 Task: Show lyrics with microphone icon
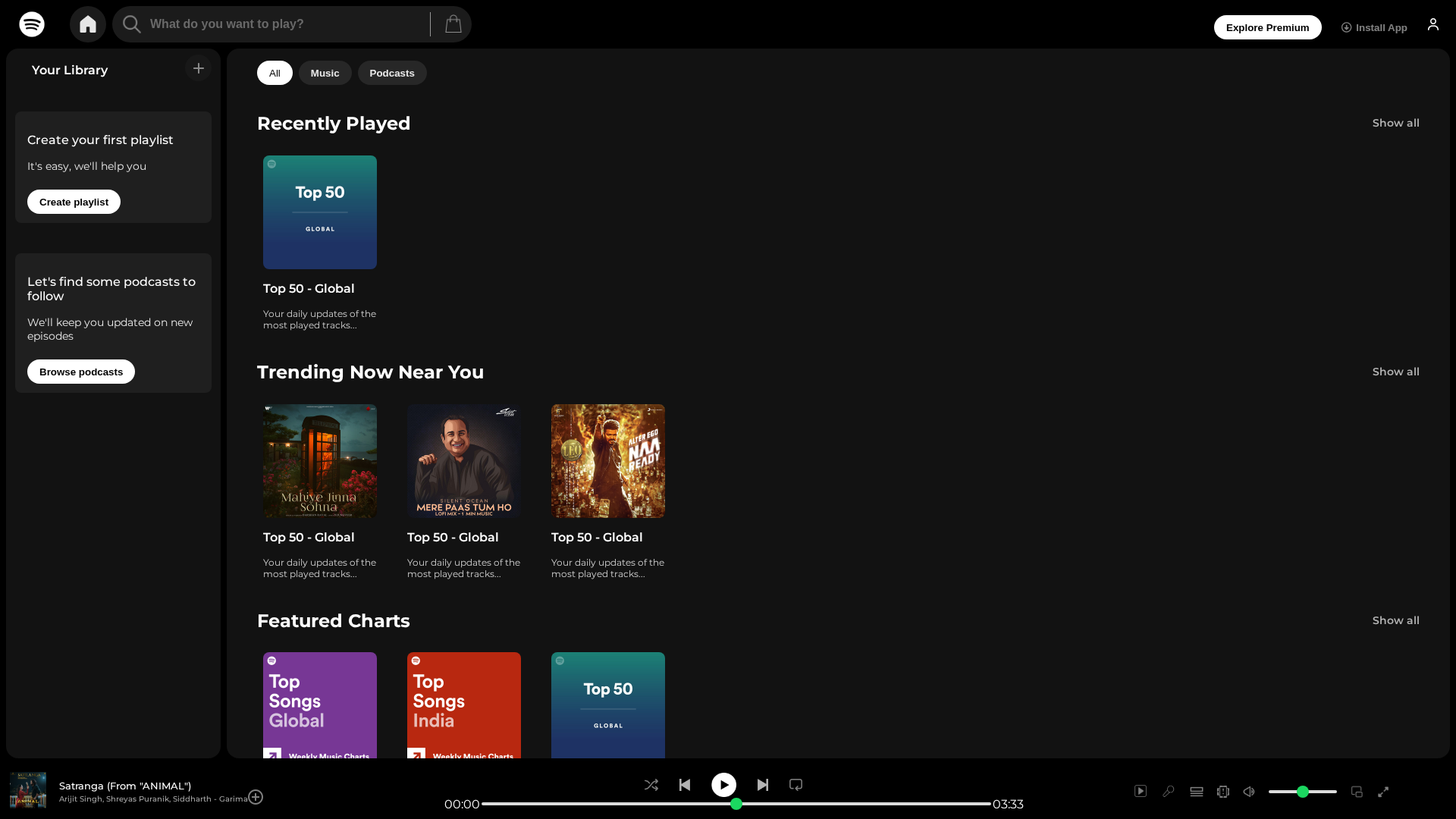1169,792
